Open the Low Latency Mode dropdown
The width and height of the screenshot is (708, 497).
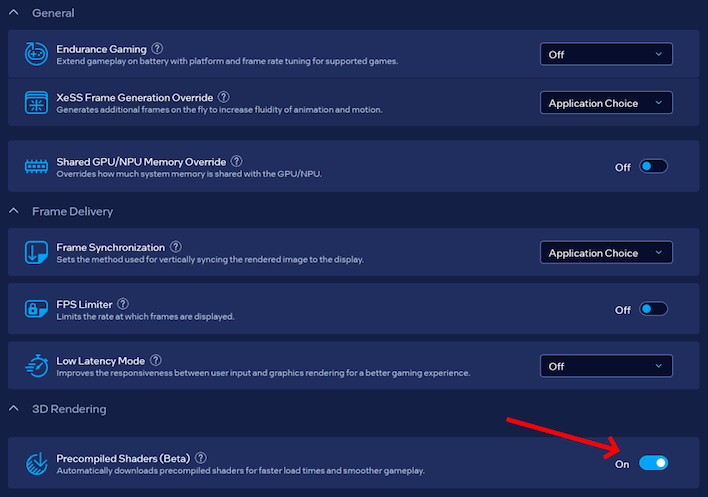[606, 366]
